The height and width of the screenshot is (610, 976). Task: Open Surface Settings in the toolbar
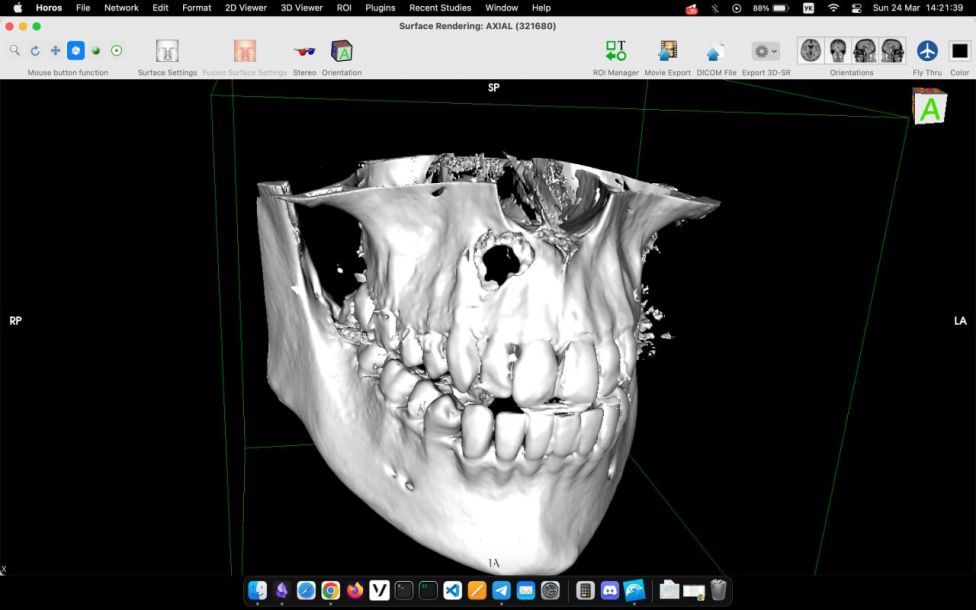point(167,51)
